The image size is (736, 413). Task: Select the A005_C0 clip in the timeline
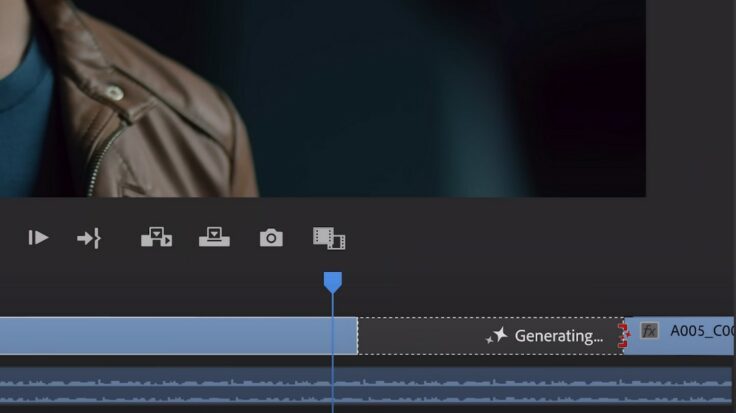click(x=700, y=331)
